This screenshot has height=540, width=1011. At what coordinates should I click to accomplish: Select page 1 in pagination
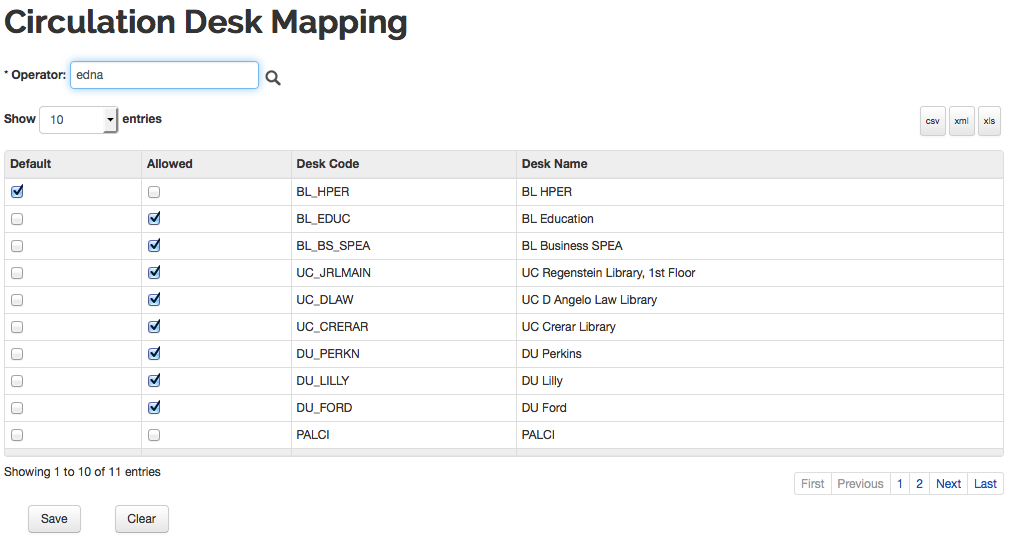click(x=900, y=484)
